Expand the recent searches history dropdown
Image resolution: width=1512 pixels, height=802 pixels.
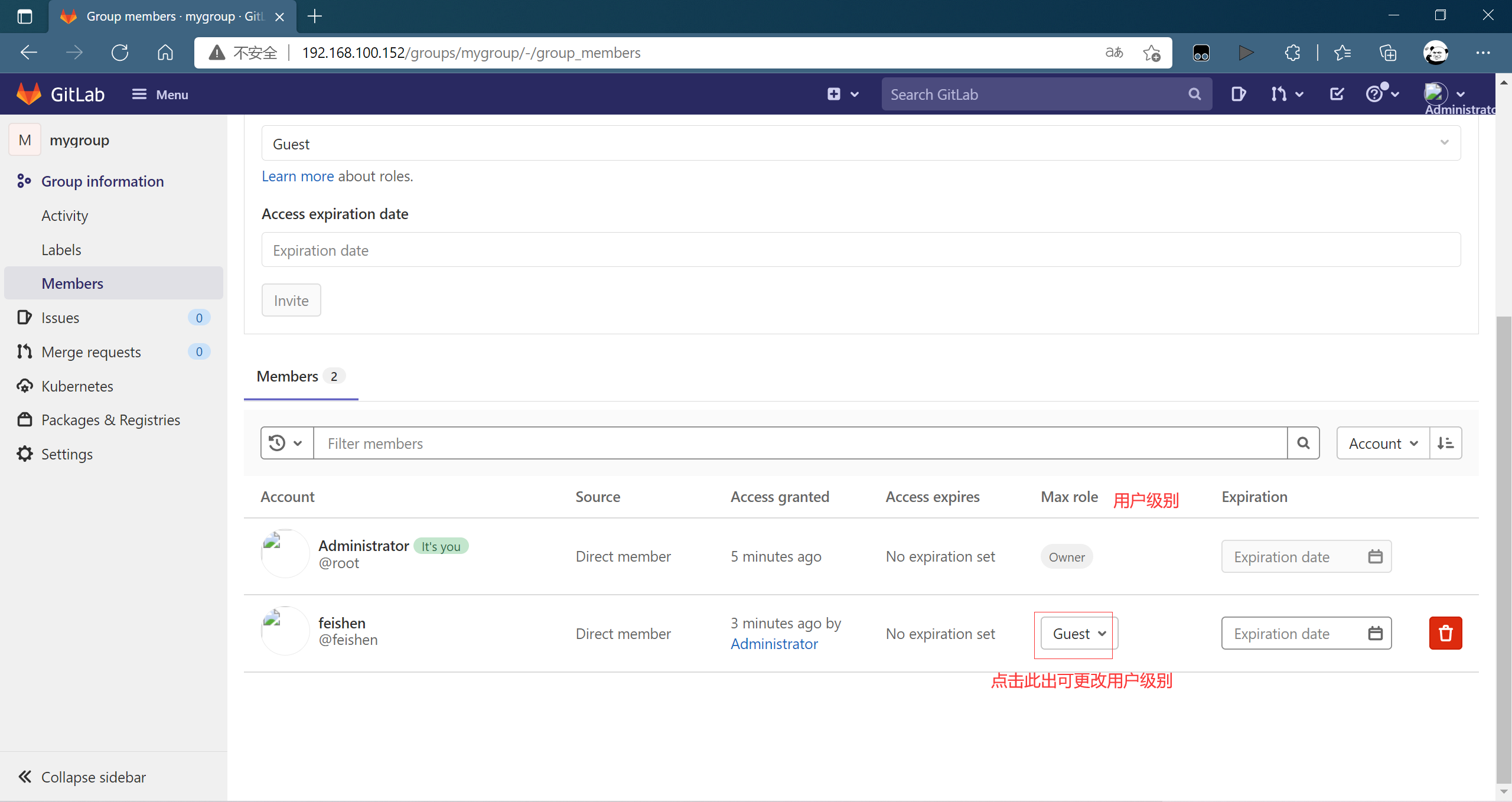pyautogui.click(x=286, y=443)
